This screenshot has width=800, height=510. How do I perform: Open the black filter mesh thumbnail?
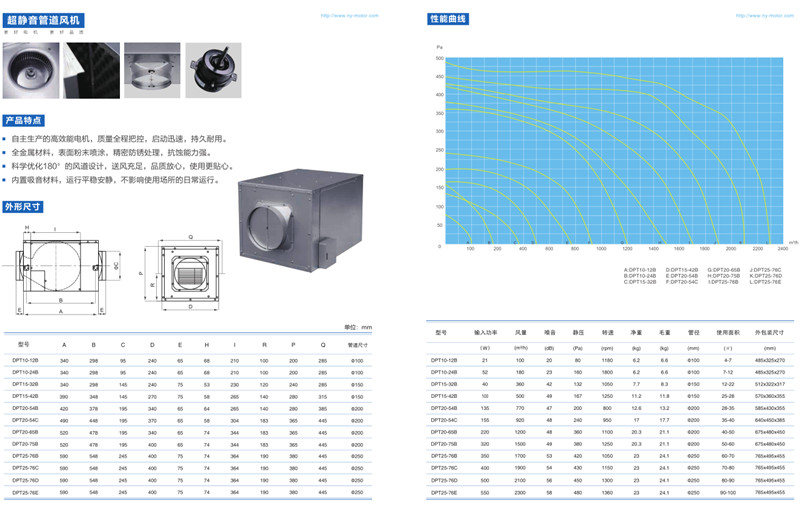(x=91, y=69)
